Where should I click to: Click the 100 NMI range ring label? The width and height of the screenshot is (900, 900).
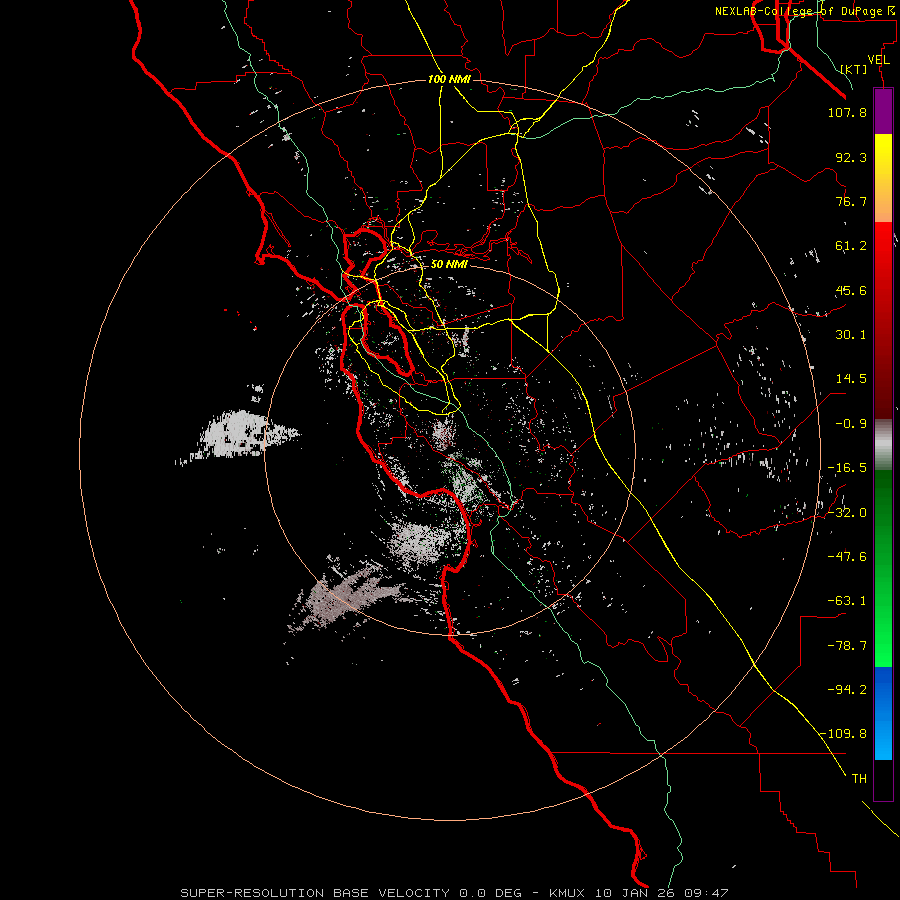[449, 79]
